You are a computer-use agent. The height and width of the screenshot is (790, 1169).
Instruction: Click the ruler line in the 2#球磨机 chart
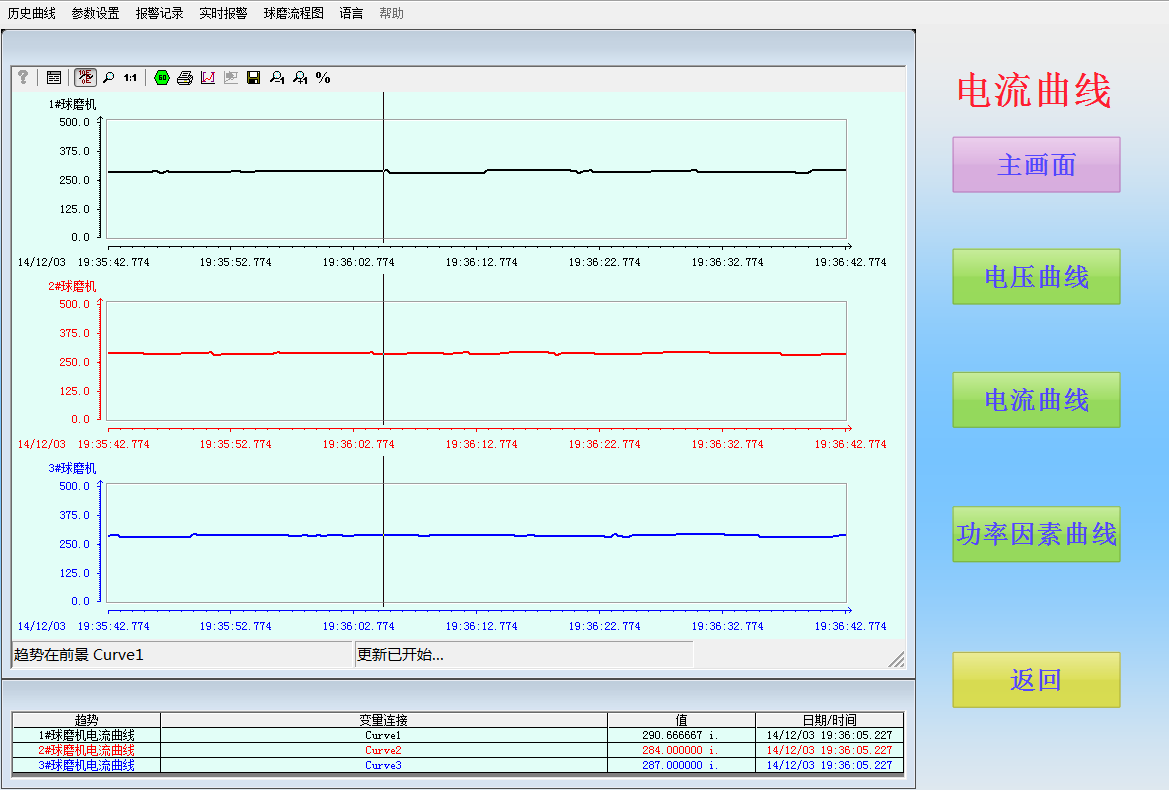(383, 350)
